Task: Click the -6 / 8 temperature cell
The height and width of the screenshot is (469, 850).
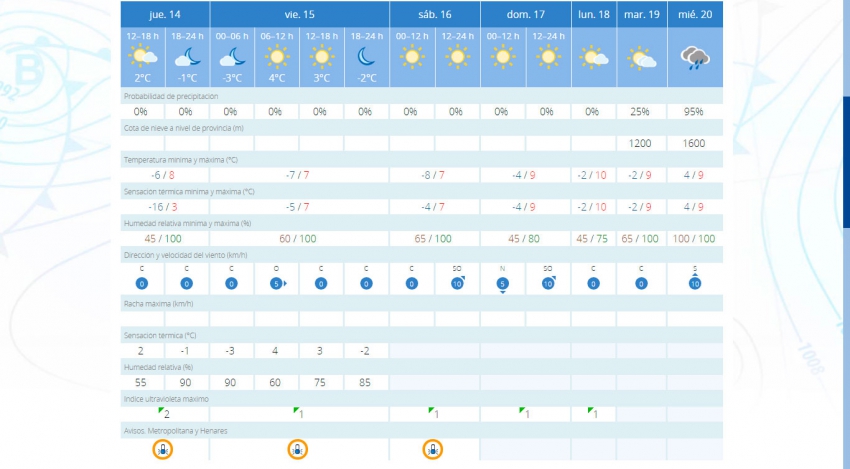Action: click(163, 175)
